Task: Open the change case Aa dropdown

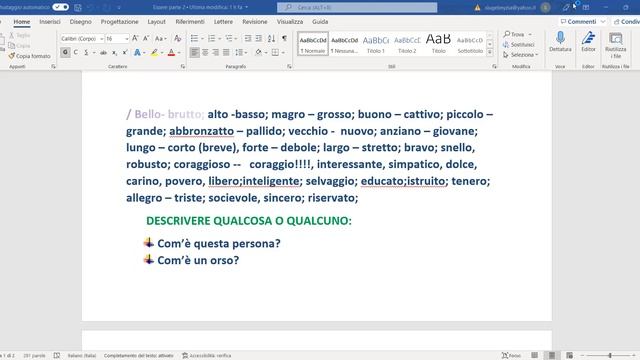Action: pyautogui.click(x=160, y=38)
